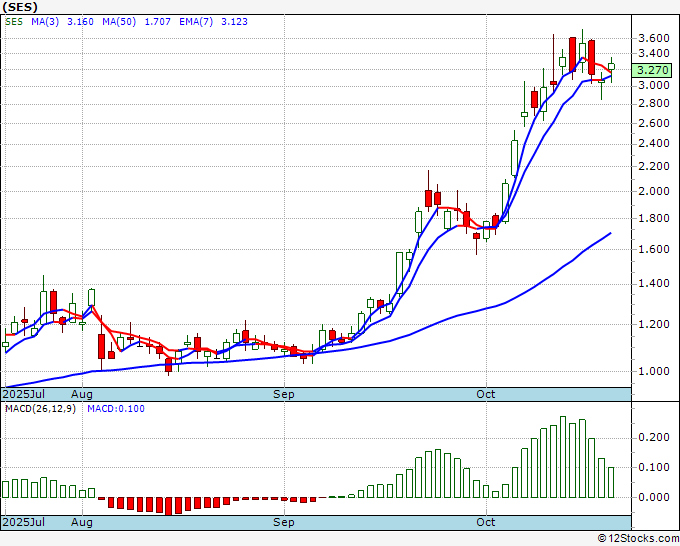Click the current price tag 3.270
This screenshot has width=680, height=546.
click(652, 70)
